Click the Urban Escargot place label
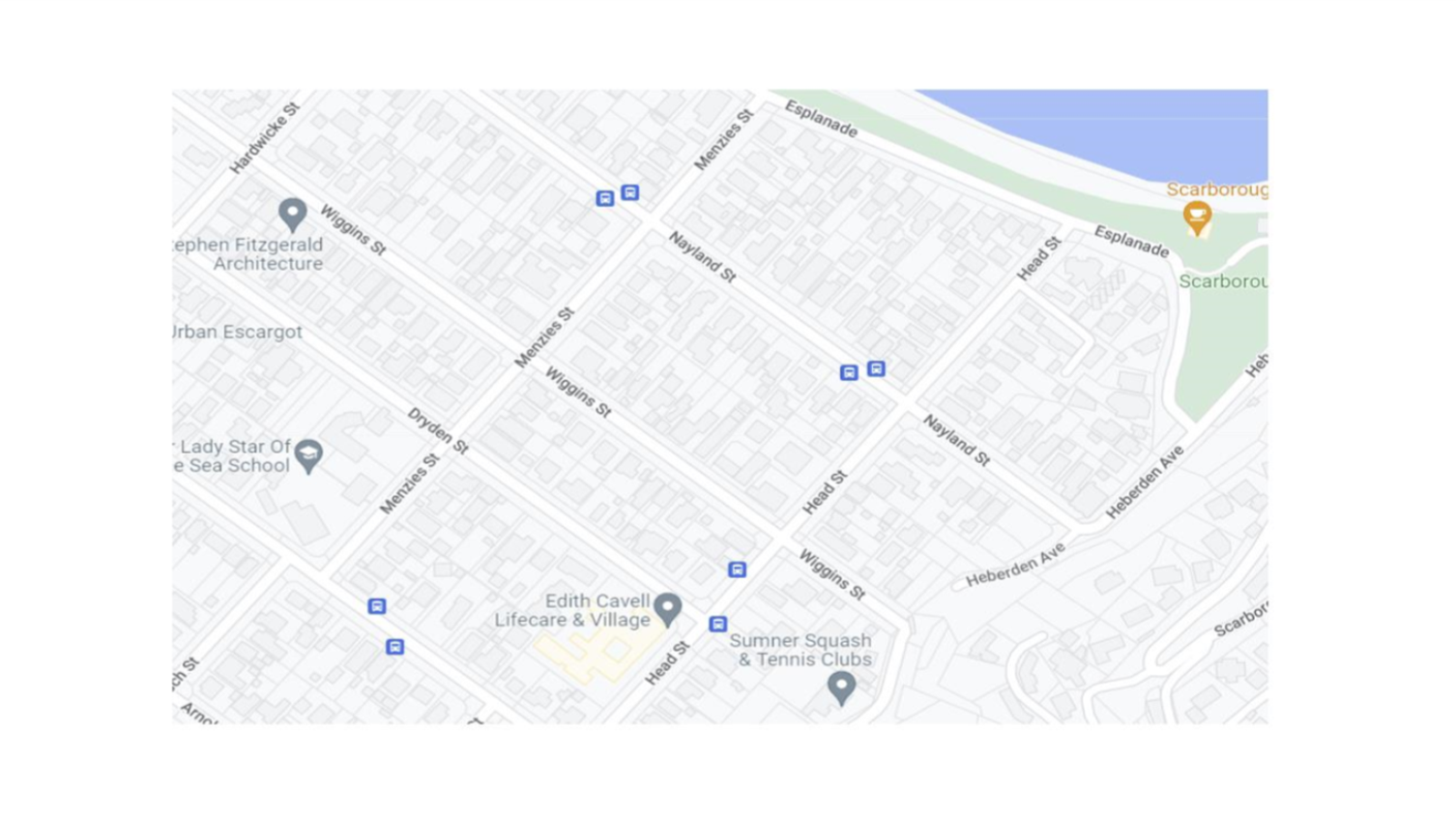Image resolution: width=1456 pixels, height=820 pixels. pyautogui.click(x=238, y=332)
